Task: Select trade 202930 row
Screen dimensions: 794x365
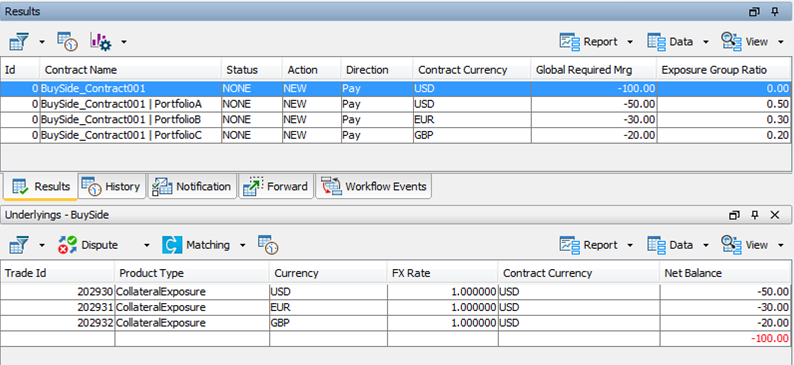Action: 396,292
